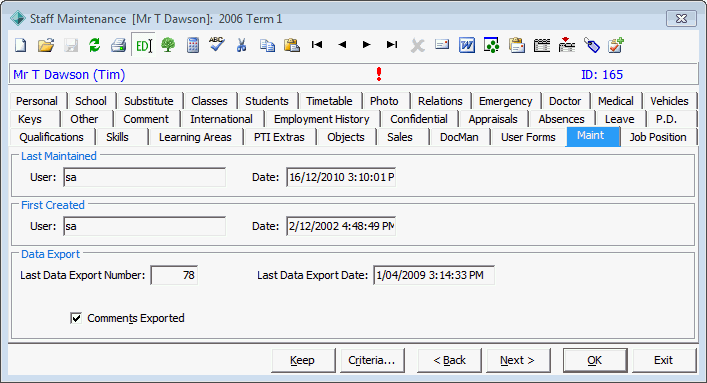
Task: Click Last Maintained User field
Action: [144, 177]
